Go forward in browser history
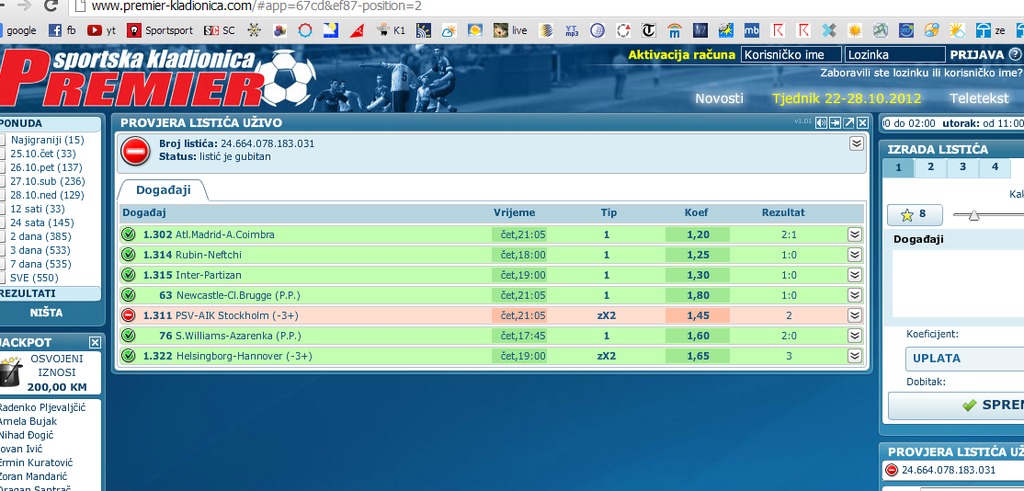The height and width of the screenshot is (491, 1024). click(24, 6)
